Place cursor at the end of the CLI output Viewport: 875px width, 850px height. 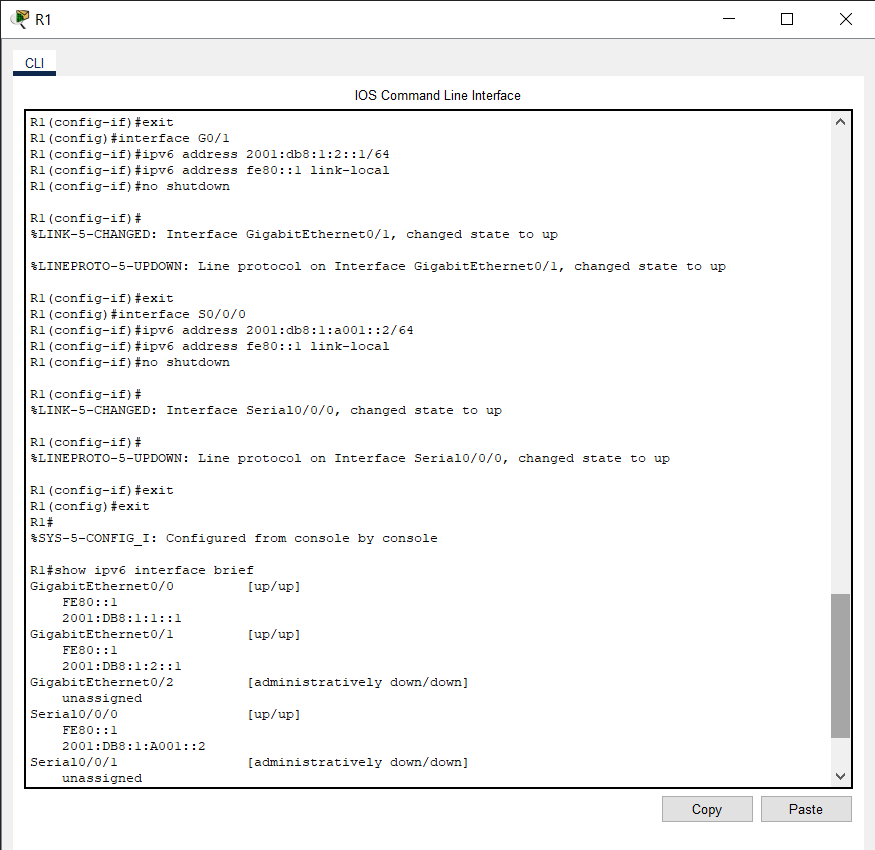tap(175, 777)
